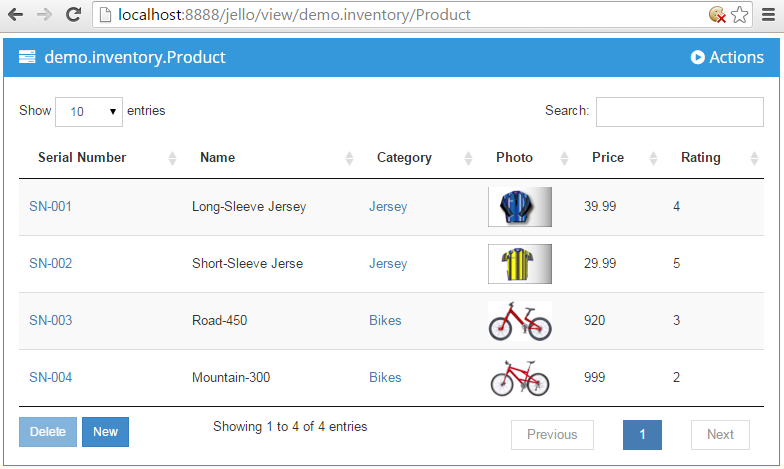Click the Delete button
The width and height of the screenshot is (784, 469).
tap(48, 432)
